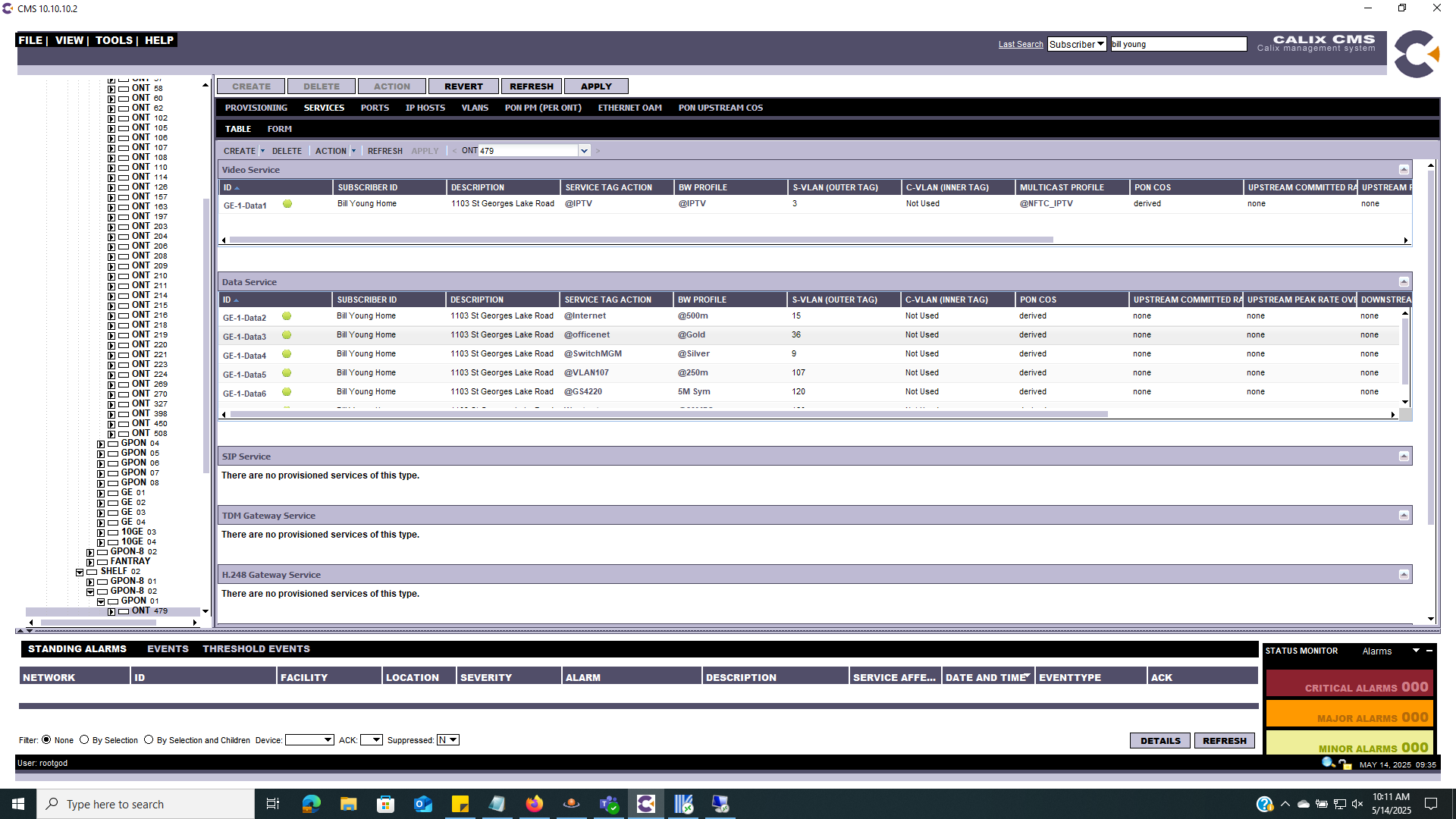Open File Explorer from the taskbar
Viewport: 1456px width, 819px height.
coord(349,804)
